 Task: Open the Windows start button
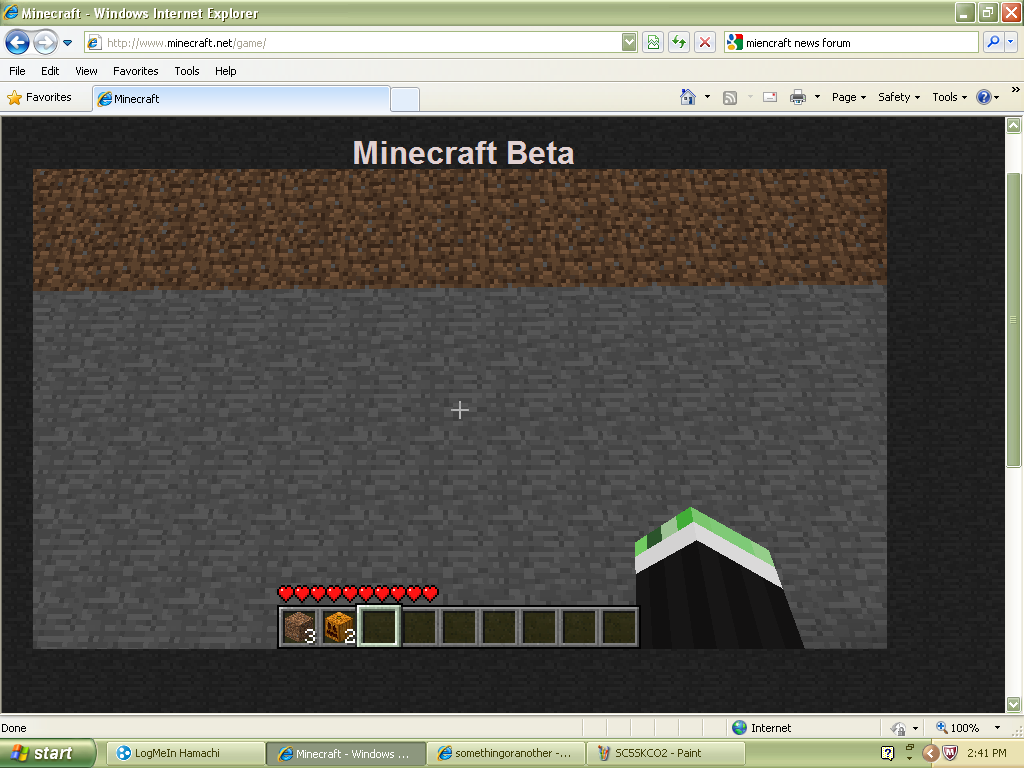[x=47, y=753]
